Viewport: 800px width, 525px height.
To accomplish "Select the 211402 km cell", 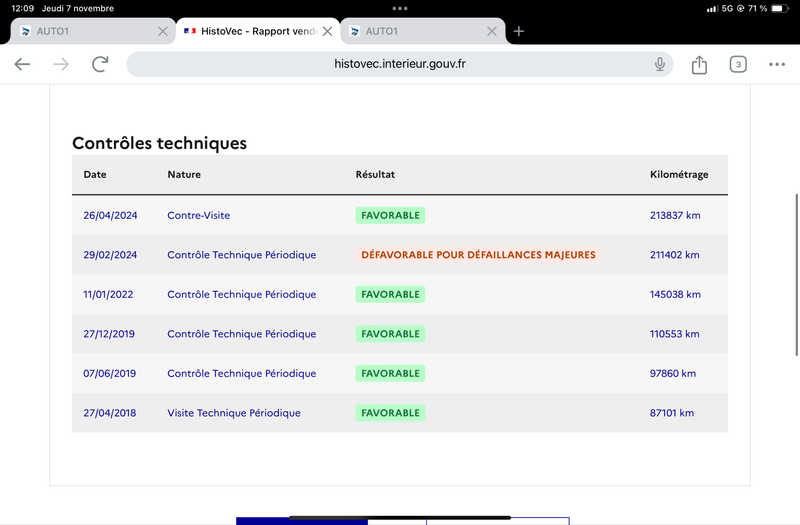I will tap(674, 255).
